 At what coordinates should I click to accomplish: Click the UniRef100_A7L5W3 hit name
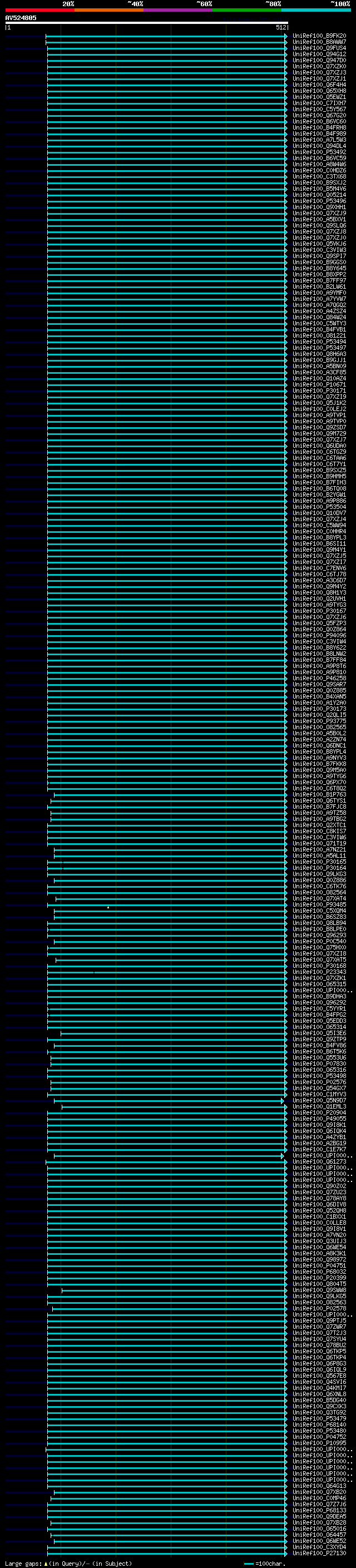tap(319, 140)
